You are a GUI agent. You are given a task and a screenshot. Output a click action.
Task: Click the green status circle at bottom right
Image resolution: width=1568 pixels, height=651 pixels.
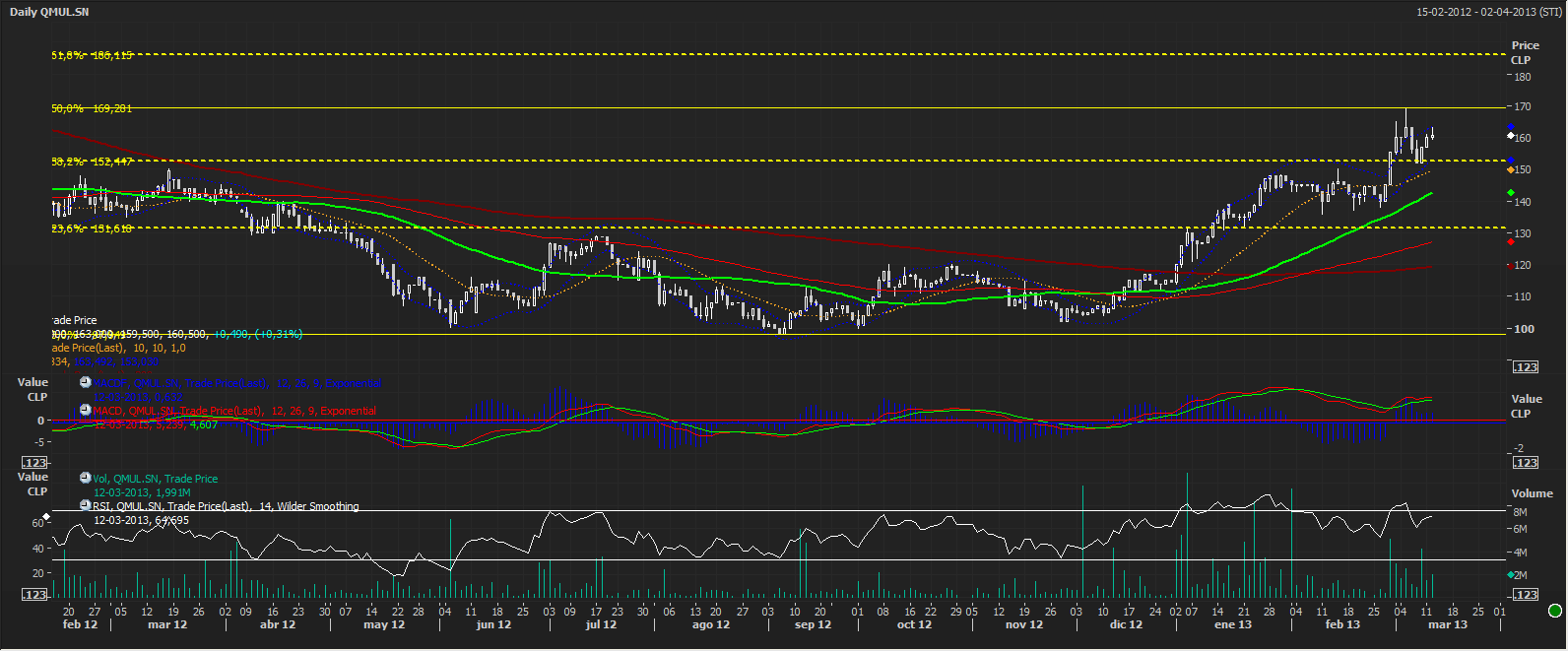point(1555,611)
